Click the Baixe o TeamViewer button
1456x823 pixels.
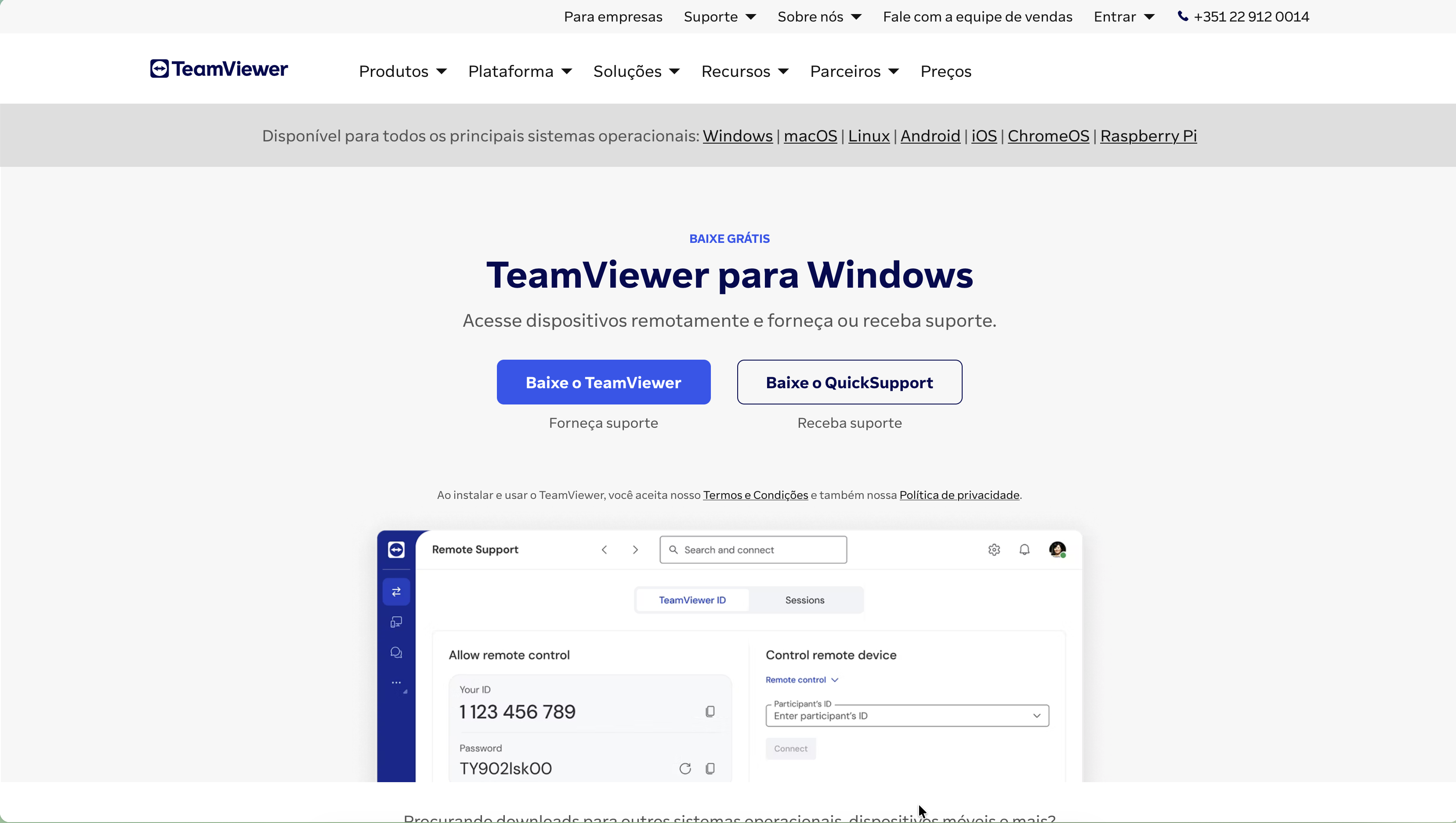pos(603,383)
